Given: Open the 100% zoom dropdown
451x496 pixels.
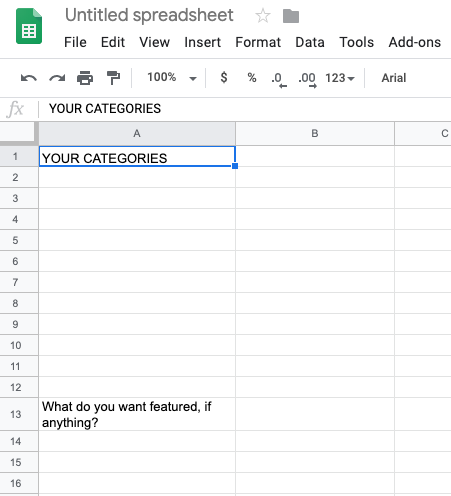Looking at the screenshot, I should tap(172, 78).
